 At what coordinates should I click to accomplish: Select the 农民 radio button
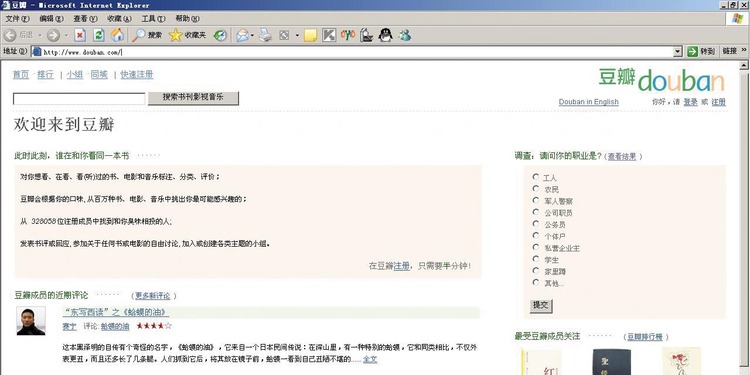(536, 188)
